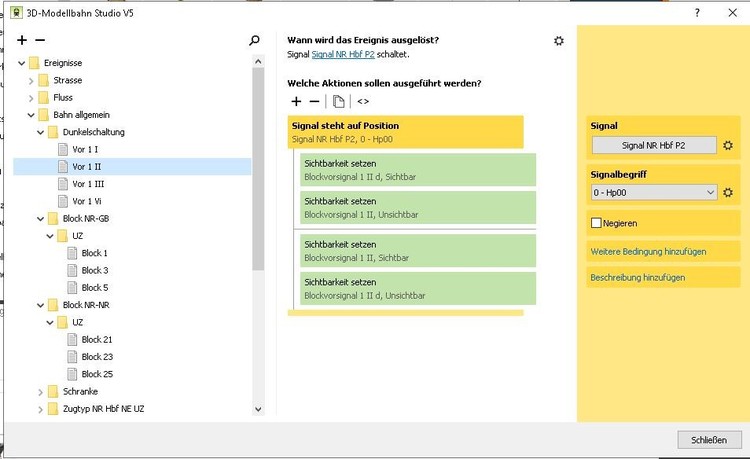
Task: Toggle the Negieren checkbox
Action: coord(597,223)
